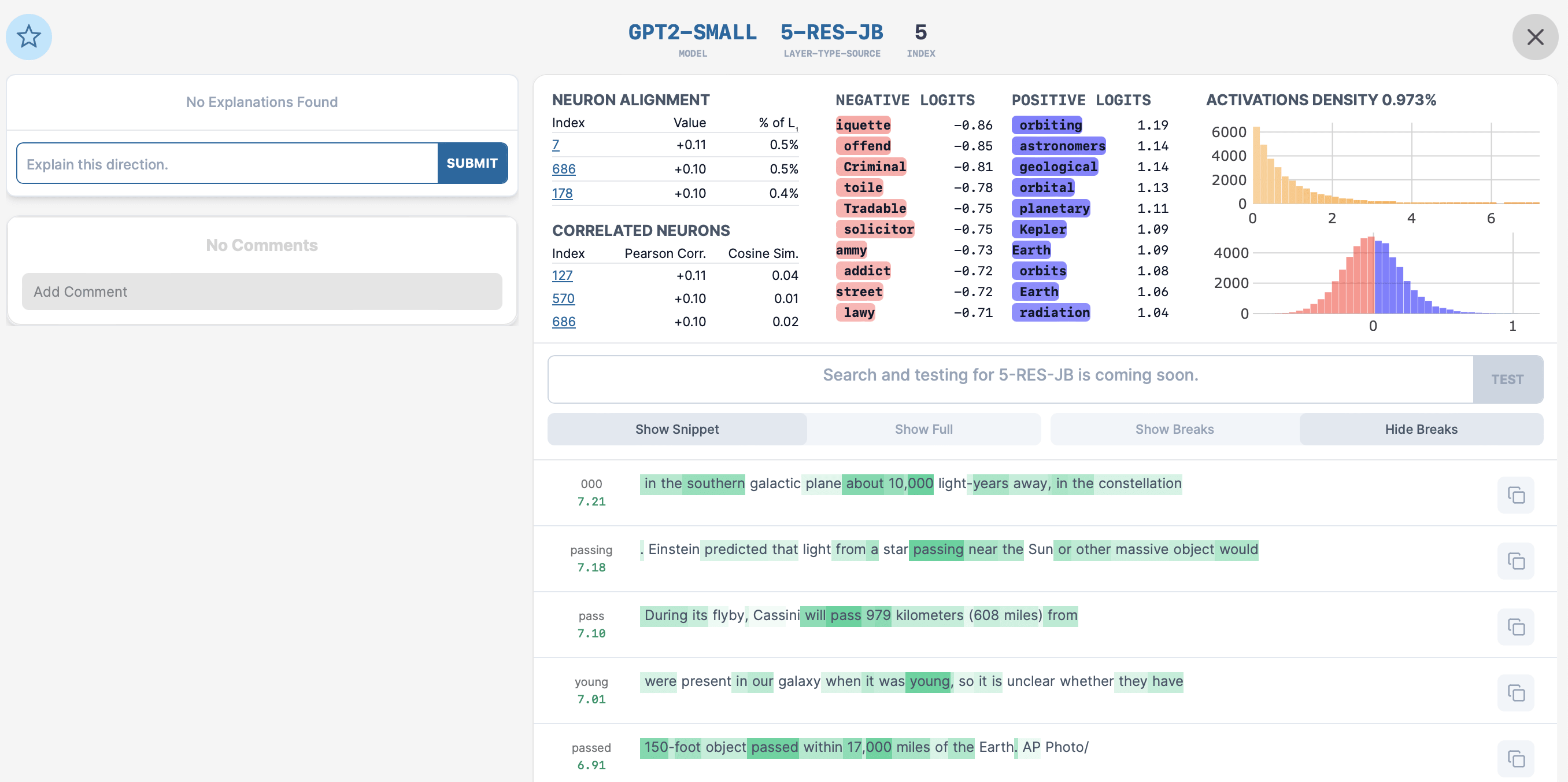Focus the 'Explain this direction' field
Image resolution: width=1568 pixels, height=782 pixels.
coord(227,164)
